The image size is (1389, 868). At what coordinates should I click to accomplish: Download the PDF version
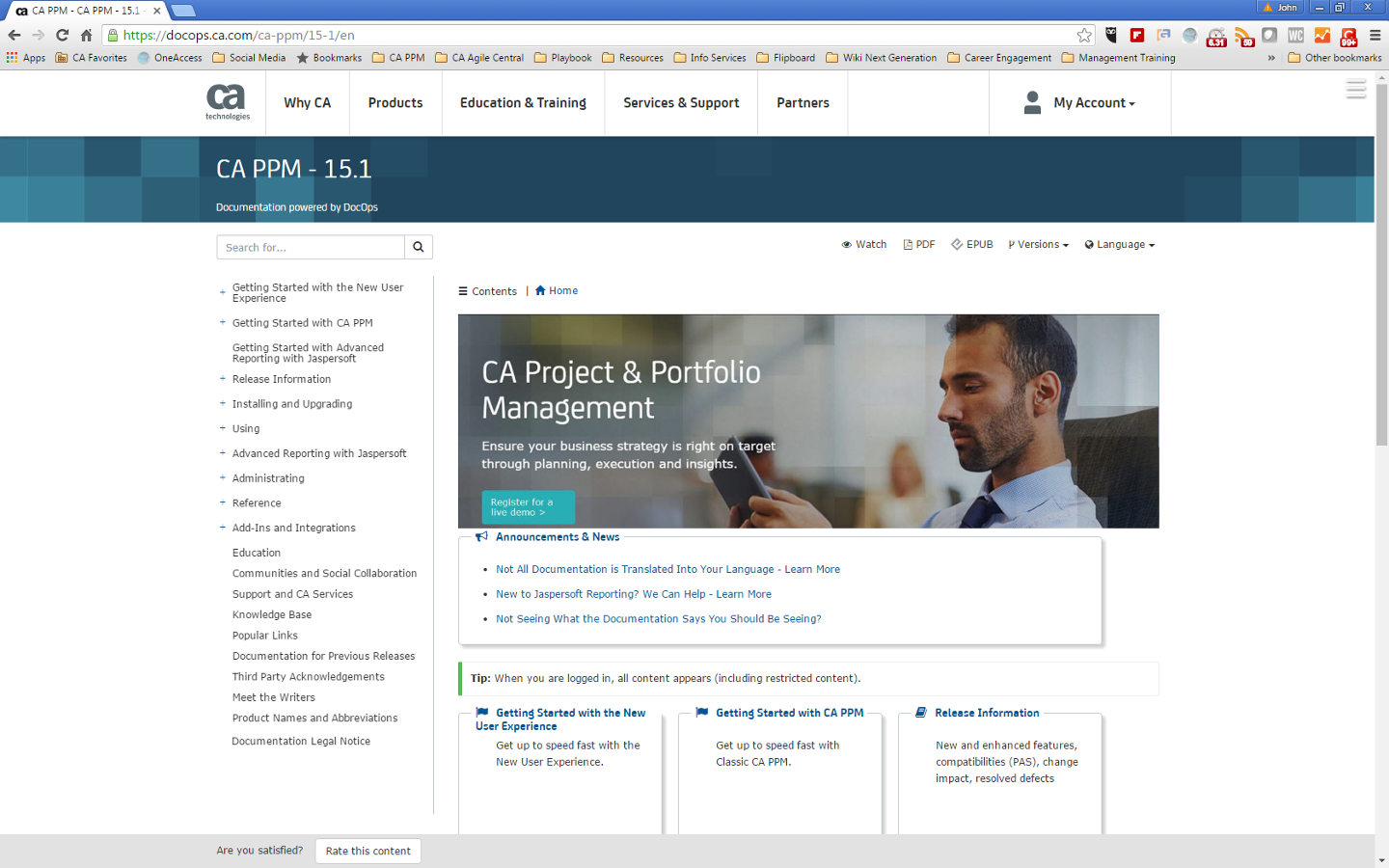coord(919,245)
